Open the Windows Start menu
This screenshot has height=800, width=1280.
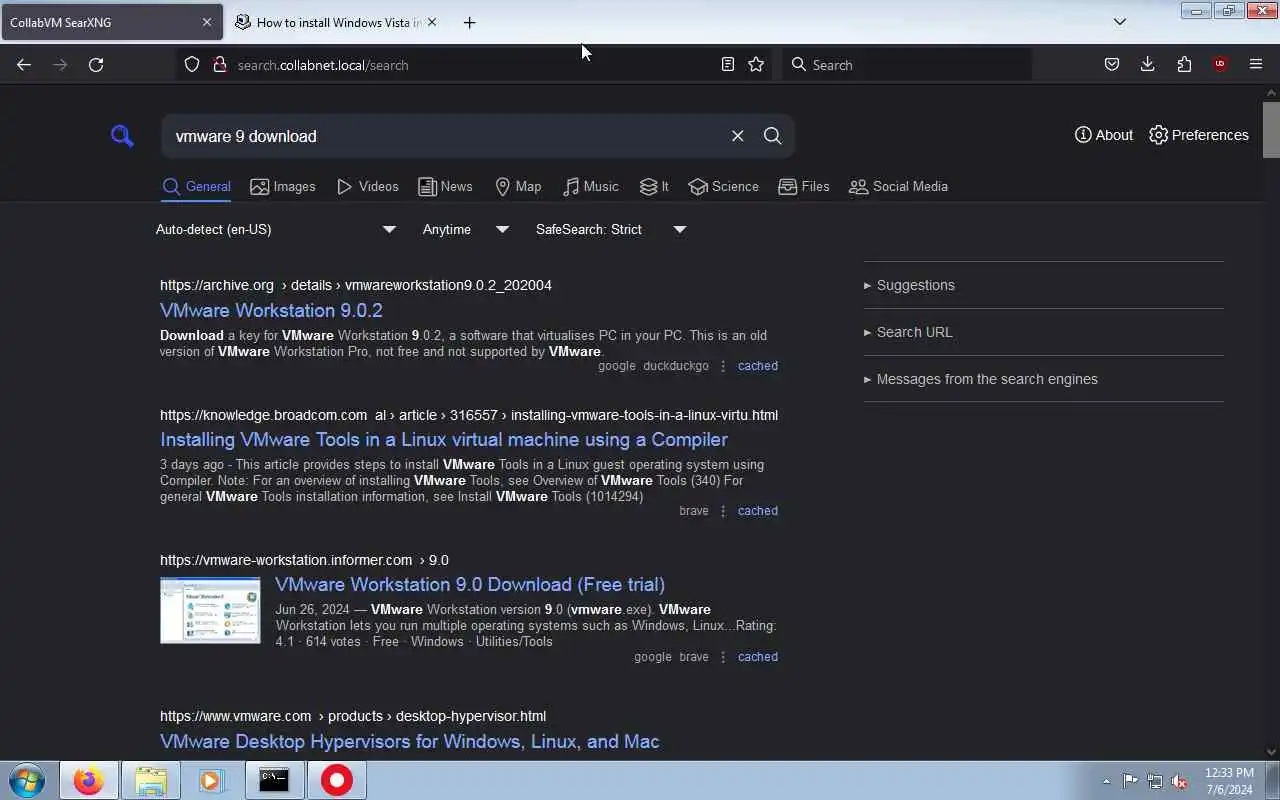(27, 780)
